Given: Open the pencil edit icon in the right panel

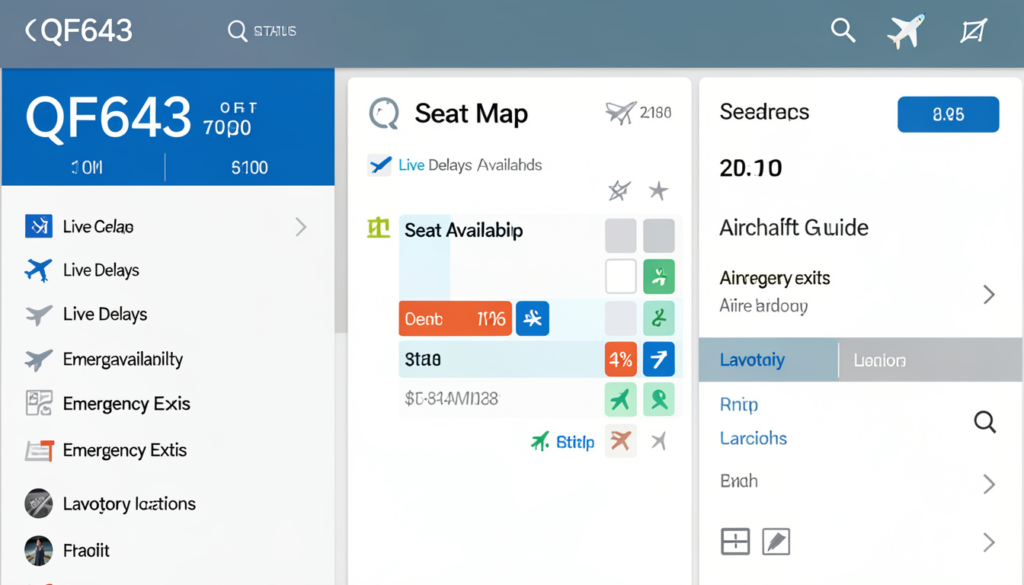Looking at the screenshot, I should coord(776,541).
